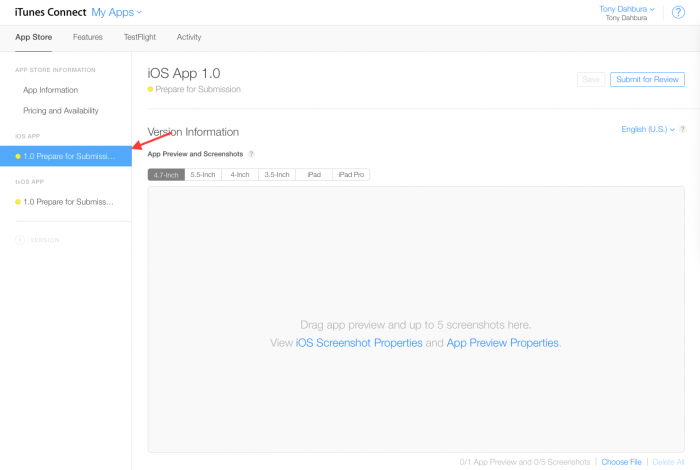This screenshot has height=470, width=700.
Task: Click the screenshot drop area
Action: 416,320
